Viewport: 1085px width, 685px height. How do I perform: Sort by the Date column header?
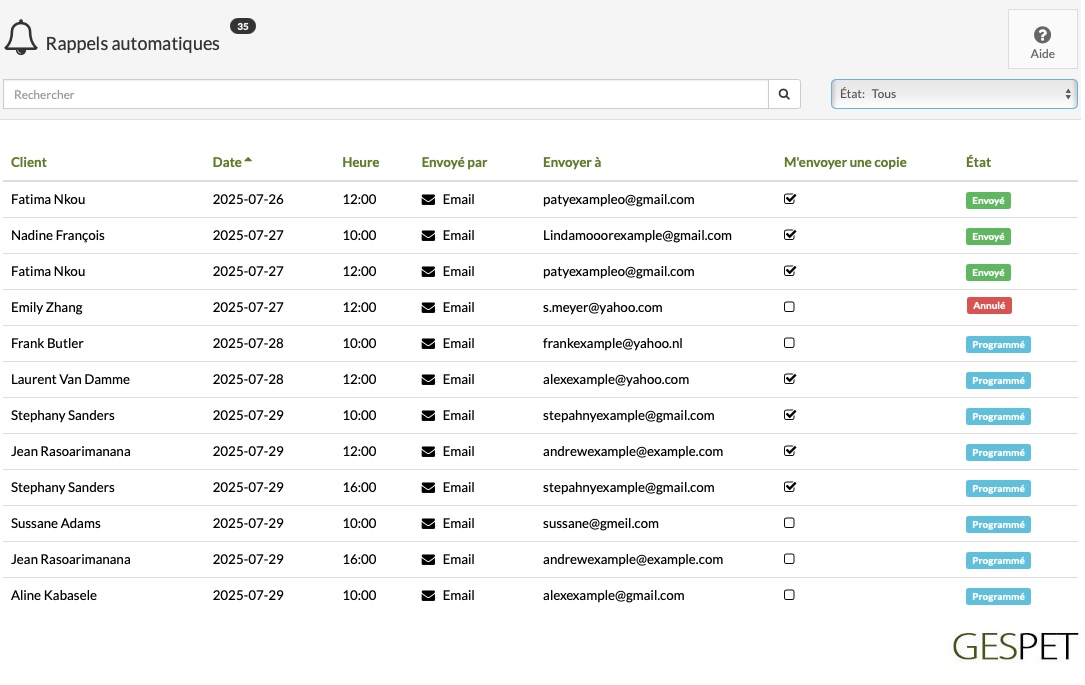coord(227,163)
